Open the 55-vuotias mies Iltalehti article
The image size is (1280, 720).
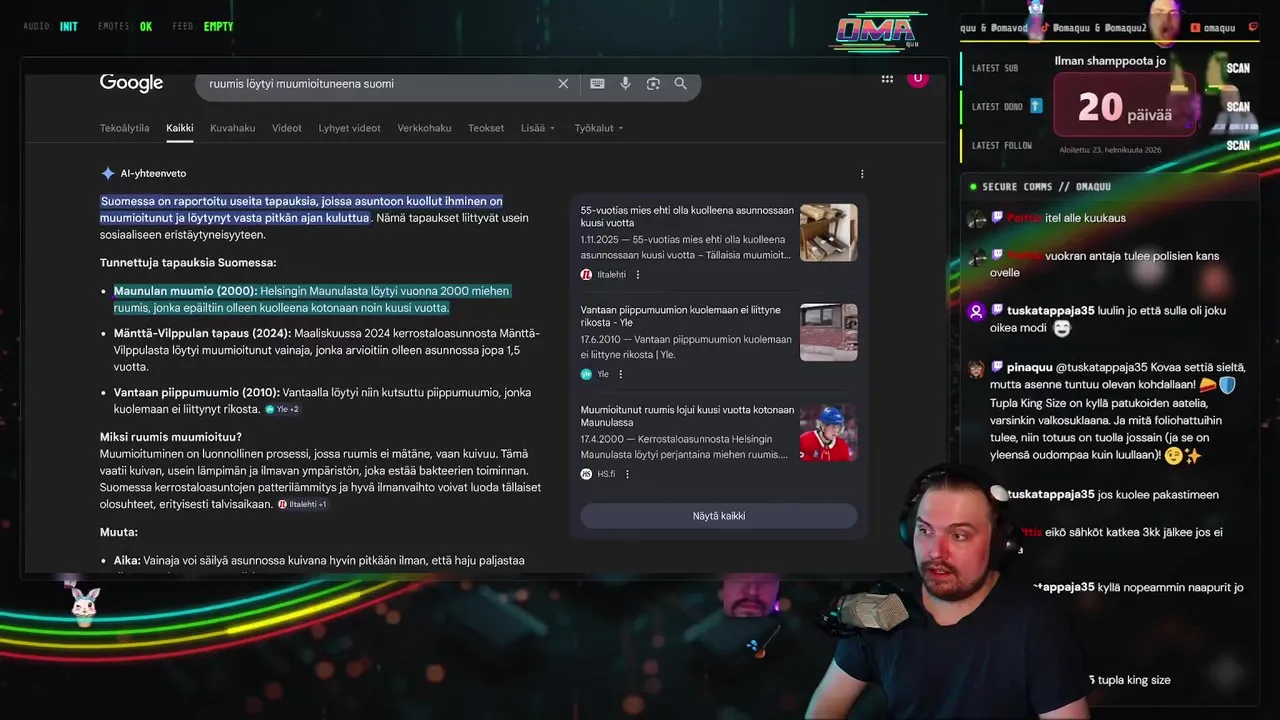pos(687,217)
